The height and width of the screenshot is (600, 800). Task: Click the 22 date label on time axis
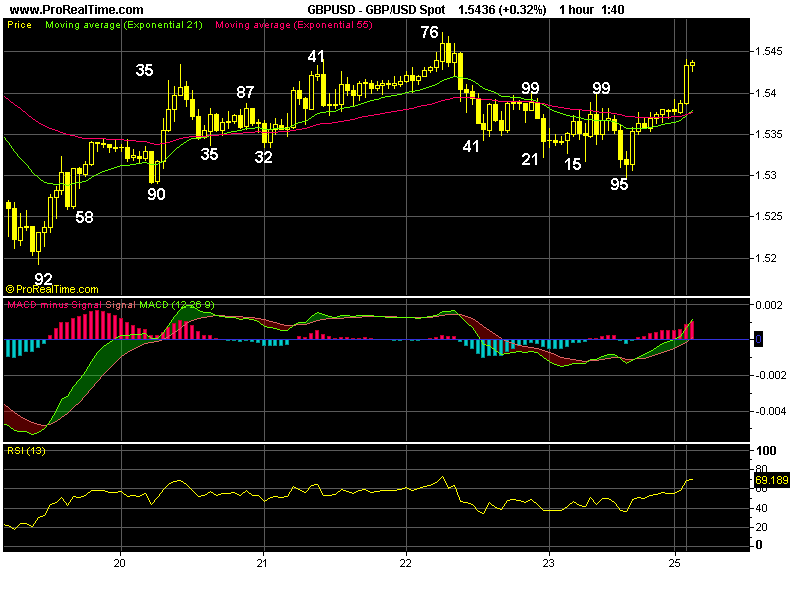405,563
